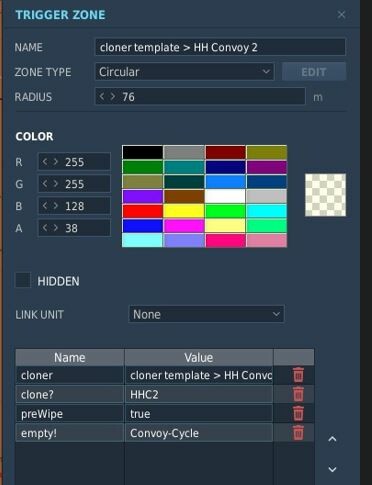Open the ZONE TYPE dropdown
The width and height of the screenshot is (372, 485).
[185, 72]
